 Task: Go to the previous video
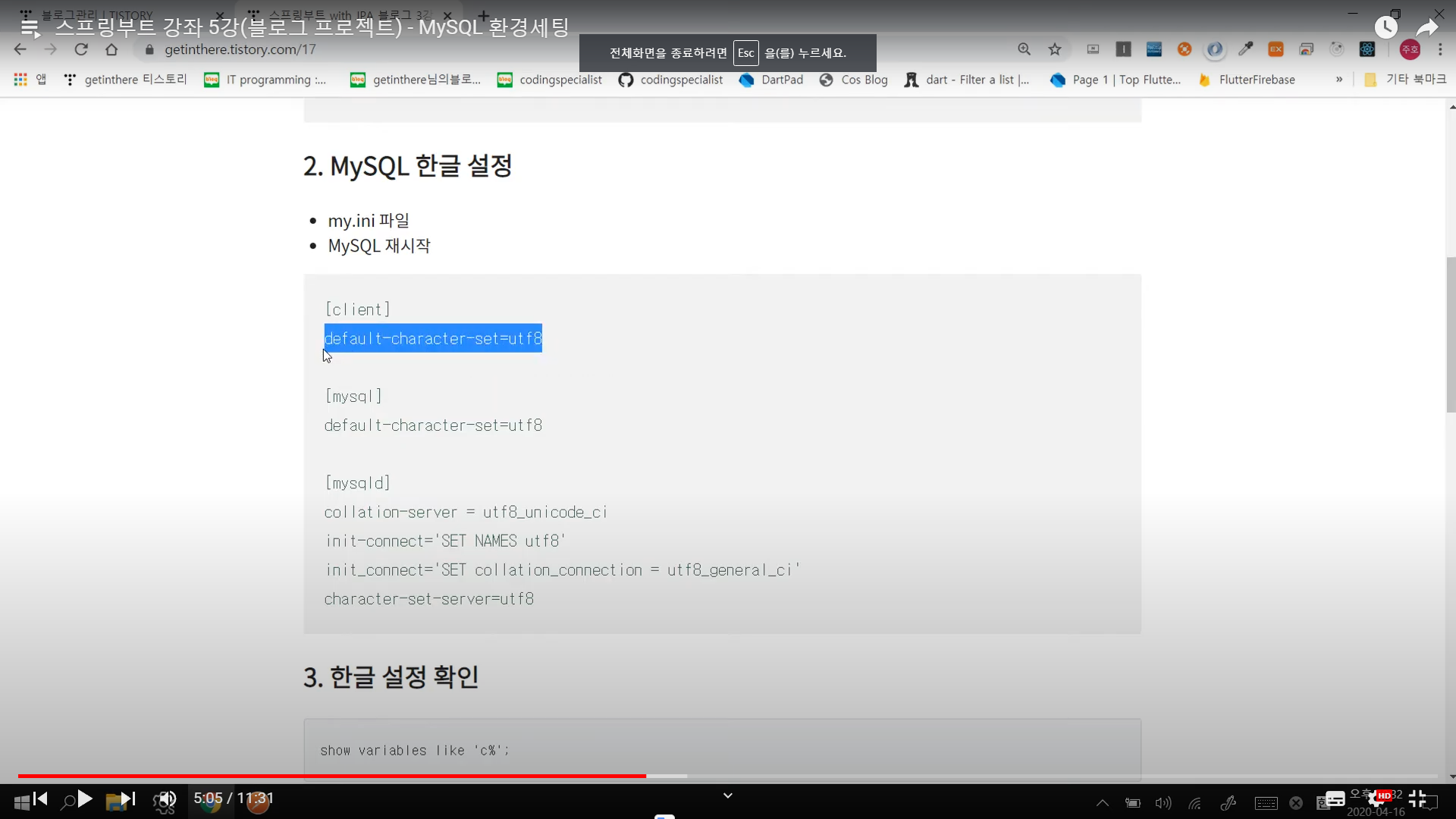click(x=40, y=799)
